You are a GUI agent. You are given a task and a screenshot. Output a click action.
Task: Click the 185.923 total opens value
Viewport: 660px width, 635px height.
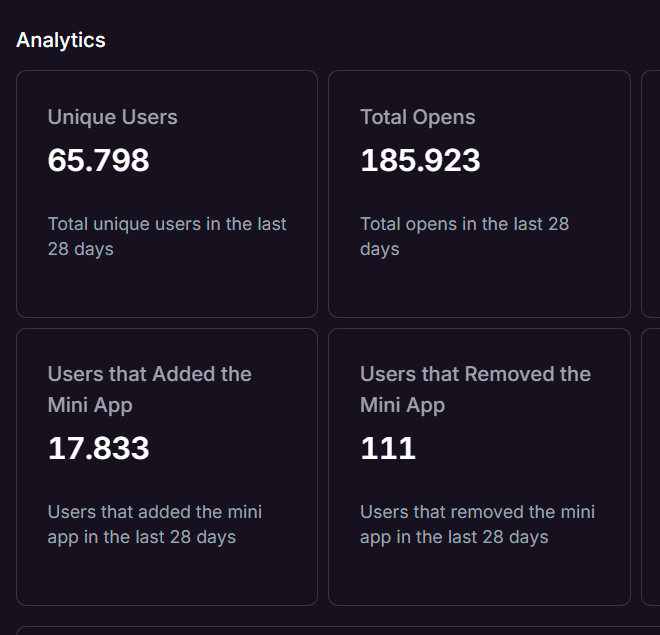point(420,160)
